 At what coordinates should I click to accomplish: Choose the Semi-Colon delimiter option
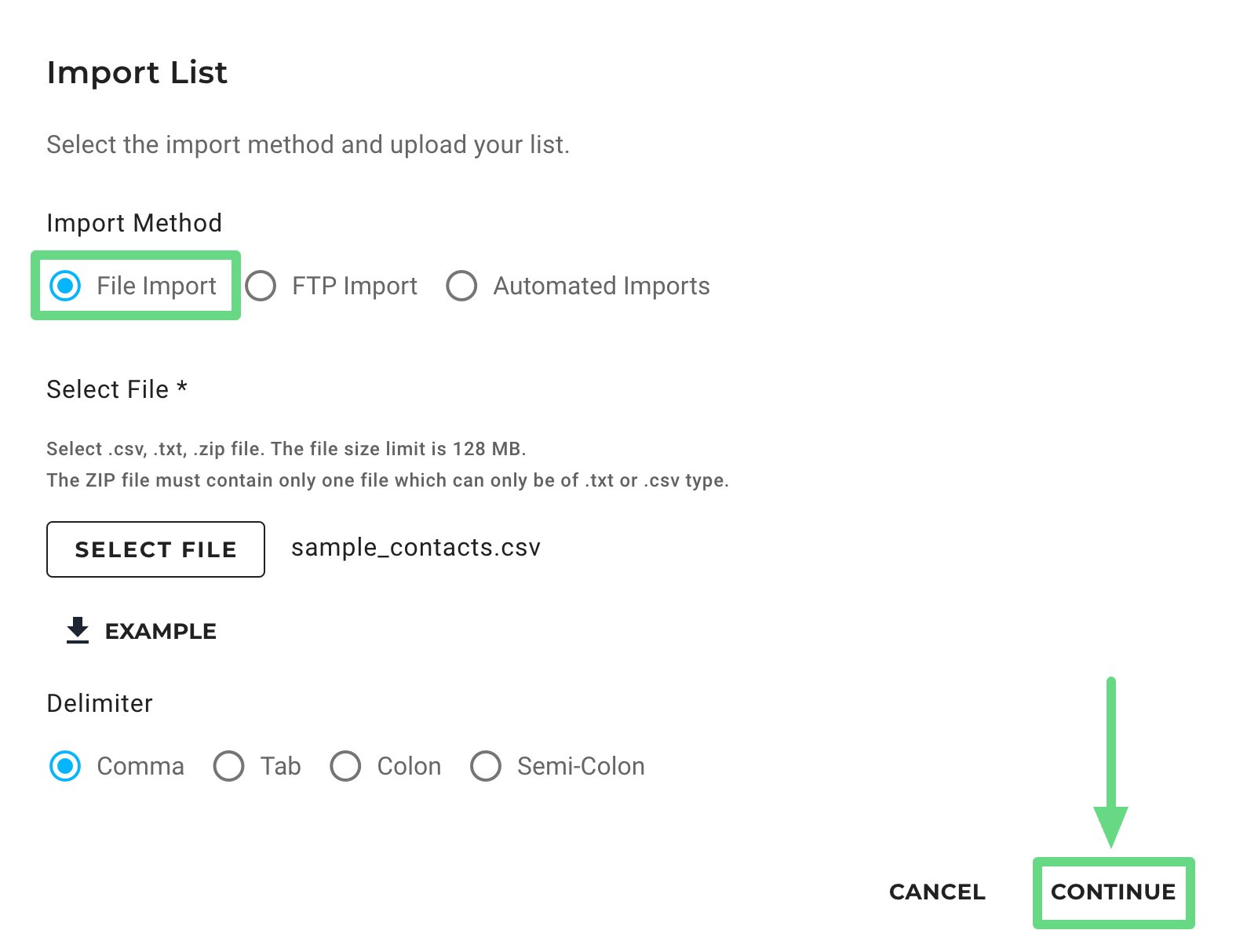tap(486, 766)
